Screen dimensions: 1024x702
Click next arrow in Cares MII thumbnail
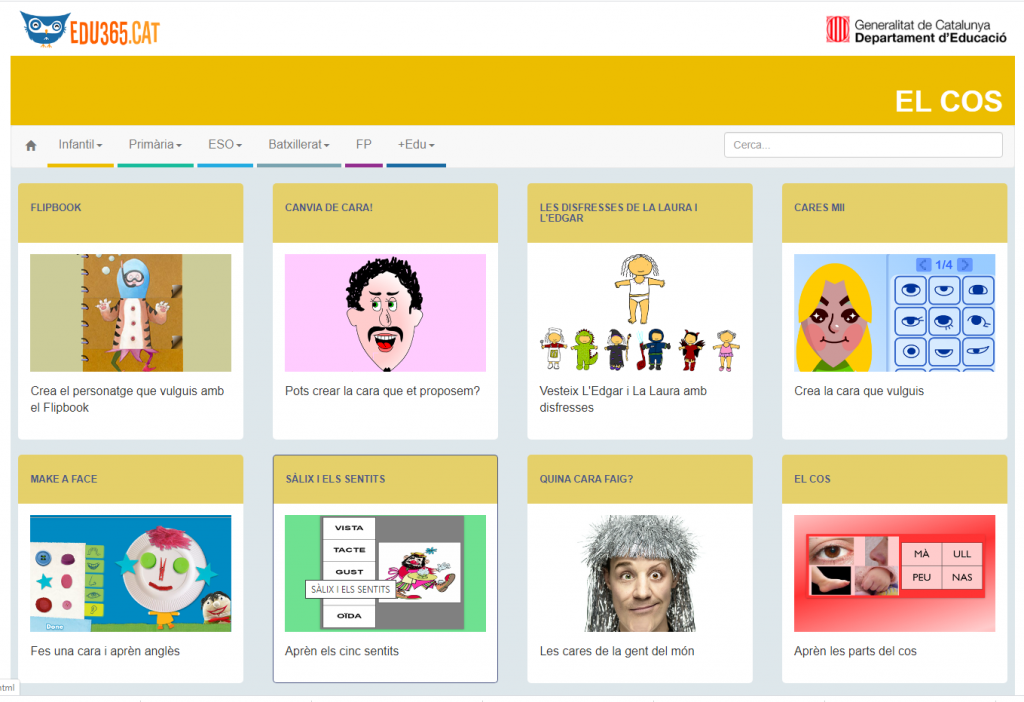[x=964, y=264]
